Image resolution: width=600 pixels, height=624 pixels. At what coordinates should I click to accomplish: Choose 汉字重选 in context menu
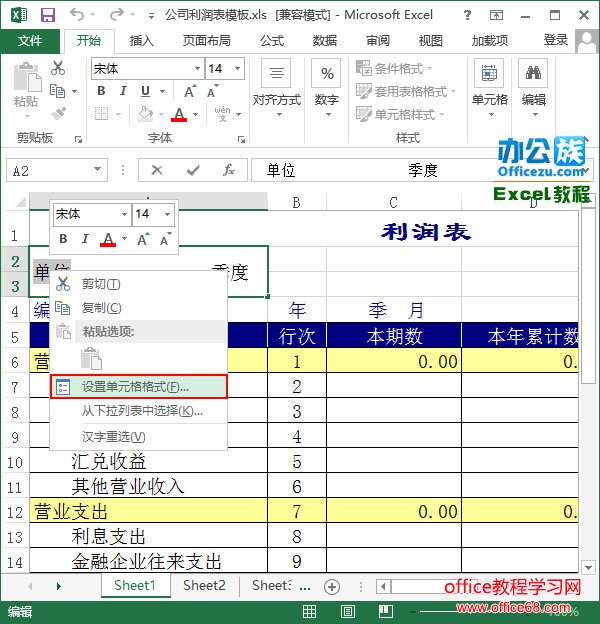tap(138, 437)
